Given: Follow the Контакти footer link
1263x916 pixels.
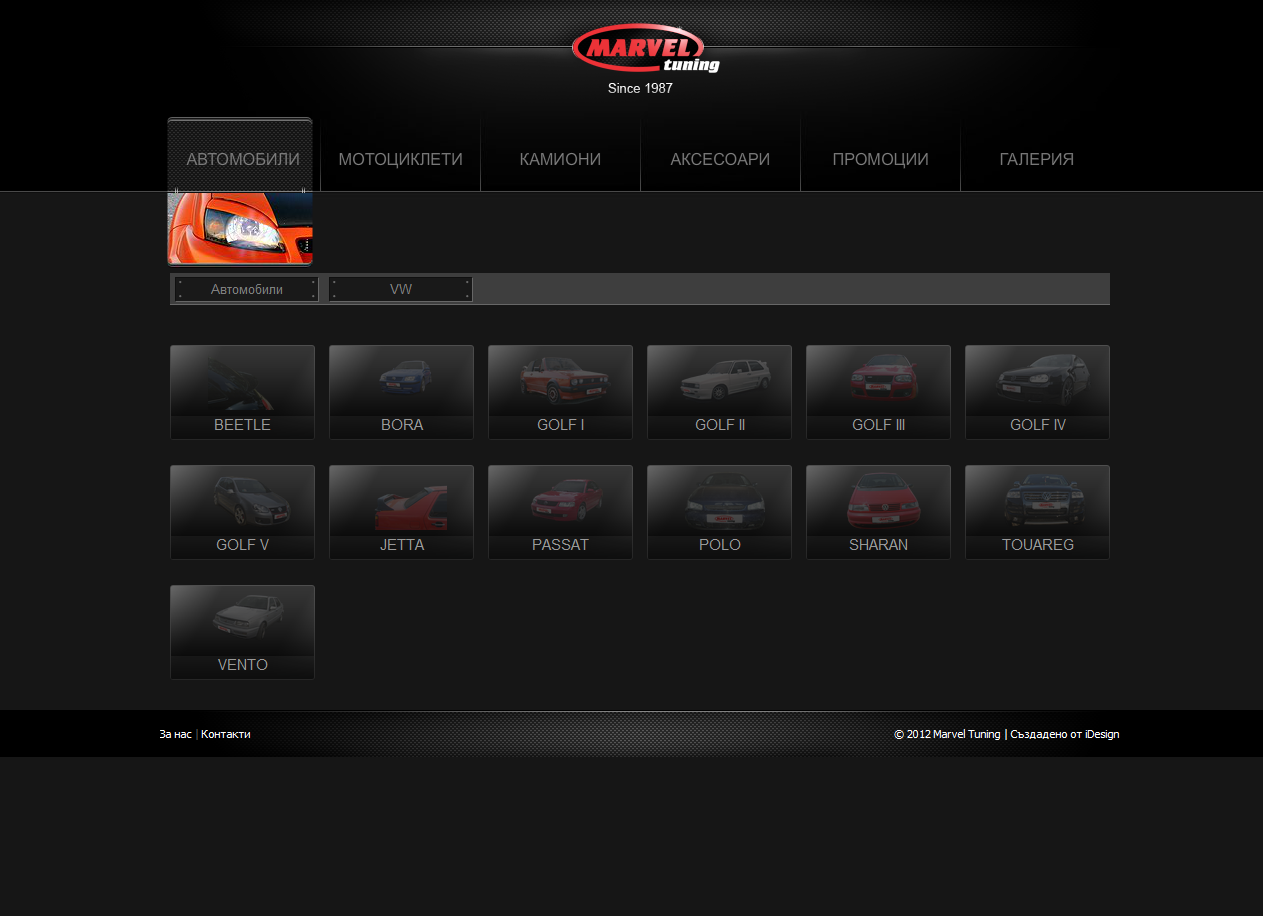Looking at the screenshot, I should click(x=226, y=734).
